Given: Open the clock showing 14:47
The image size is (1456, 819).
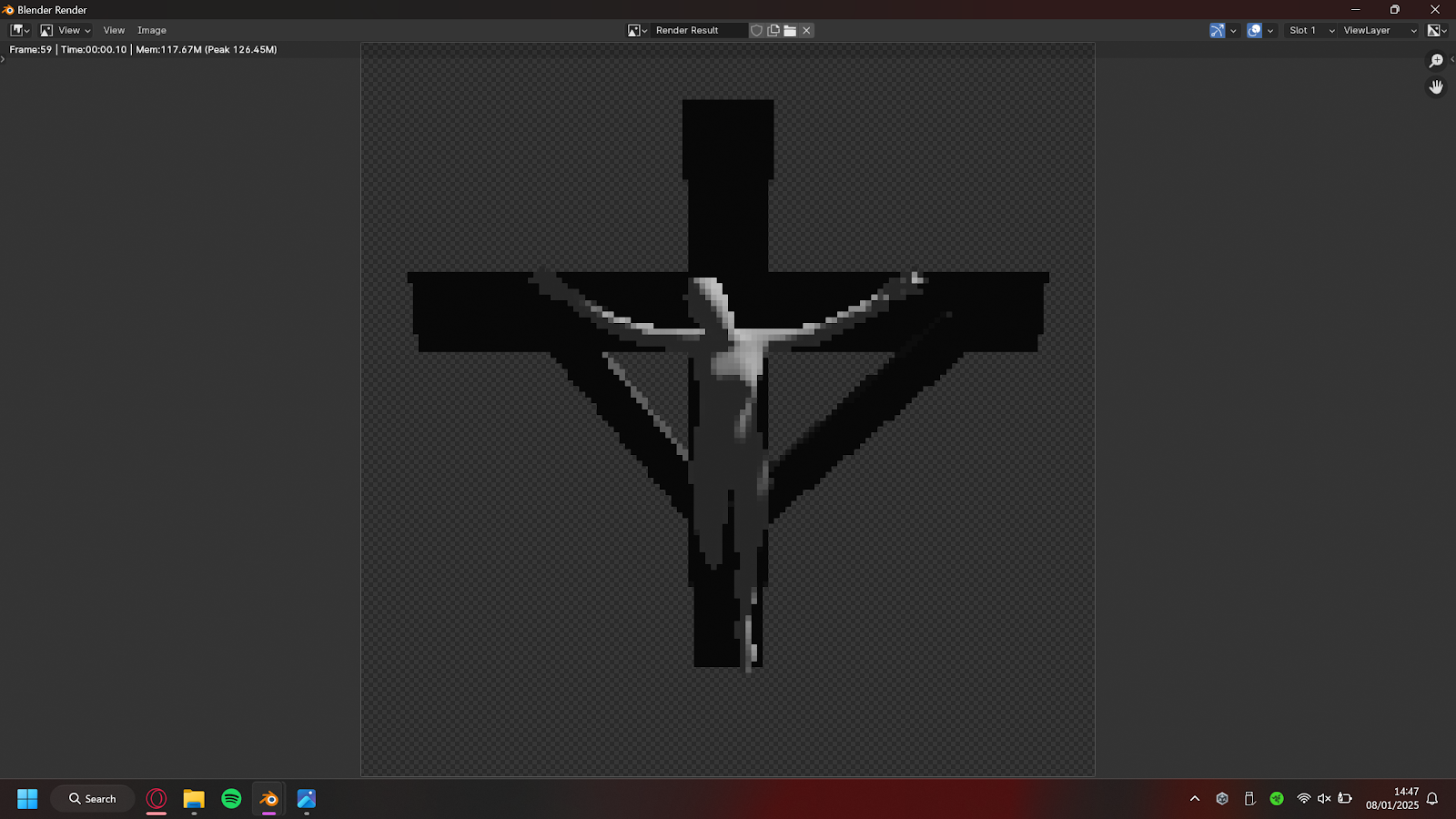Looking at the screenshot, I should (1392, 799).
